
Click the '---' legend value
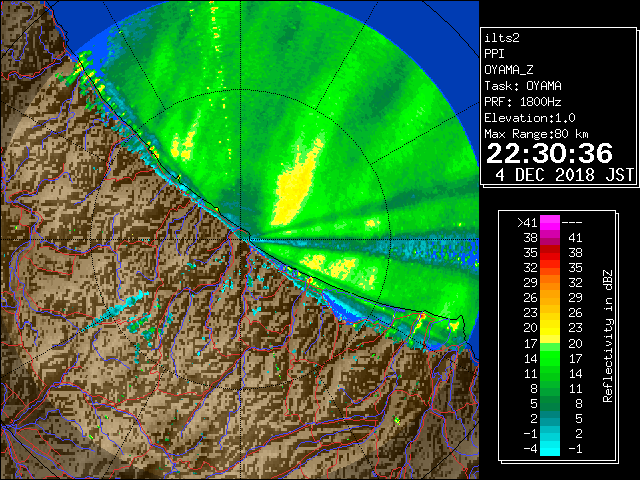pos(572,222)
